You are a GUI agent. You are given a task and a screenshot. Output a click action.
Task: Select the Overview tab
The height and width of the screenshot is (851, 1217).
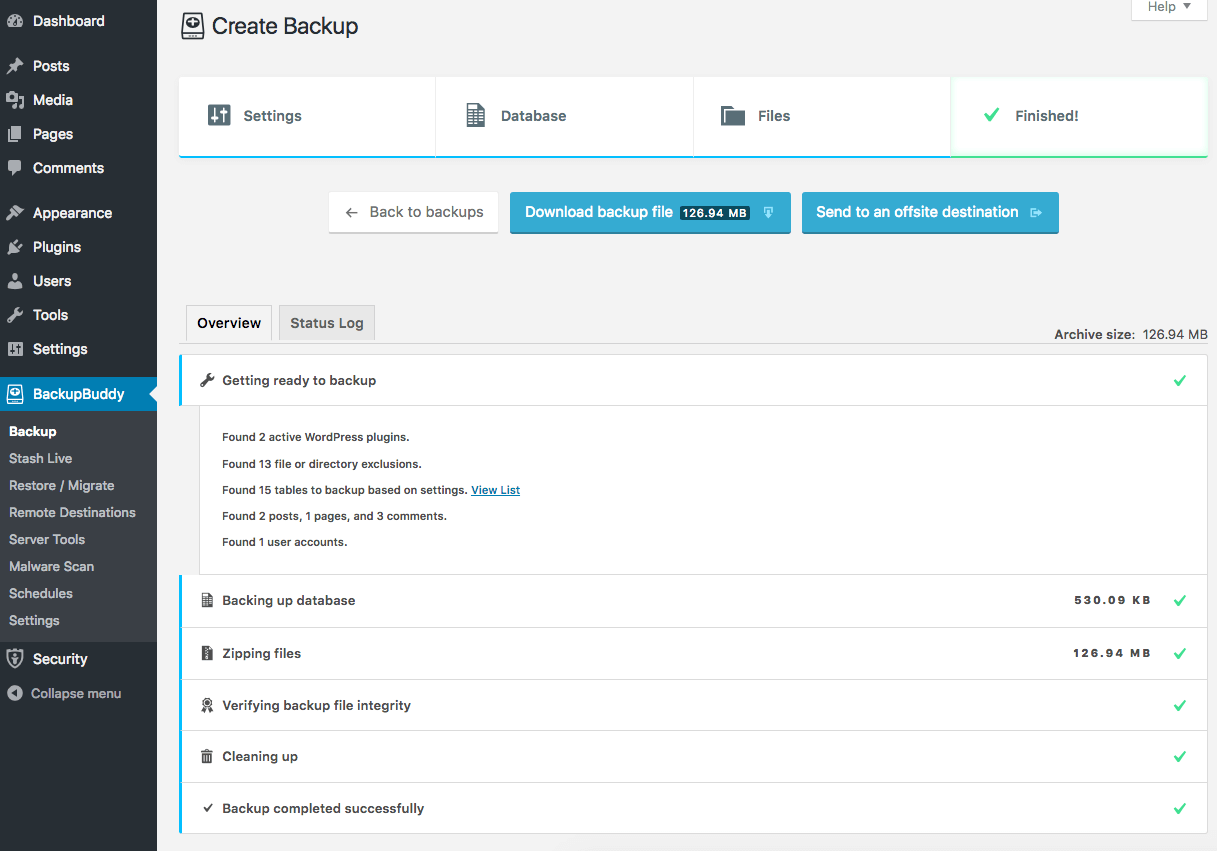coord(229,323)
